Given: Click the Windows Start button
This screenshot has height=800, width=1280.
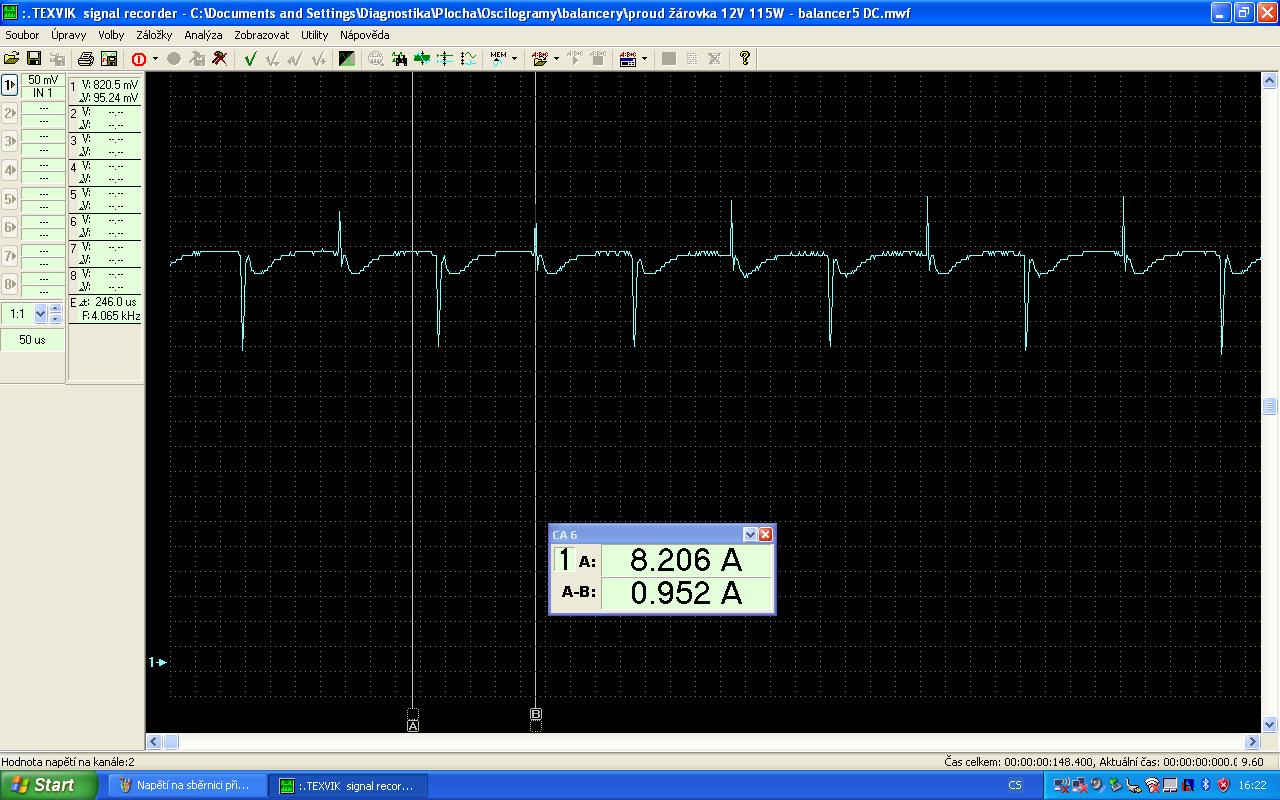Looking at the screenshot, I should 42,785.
